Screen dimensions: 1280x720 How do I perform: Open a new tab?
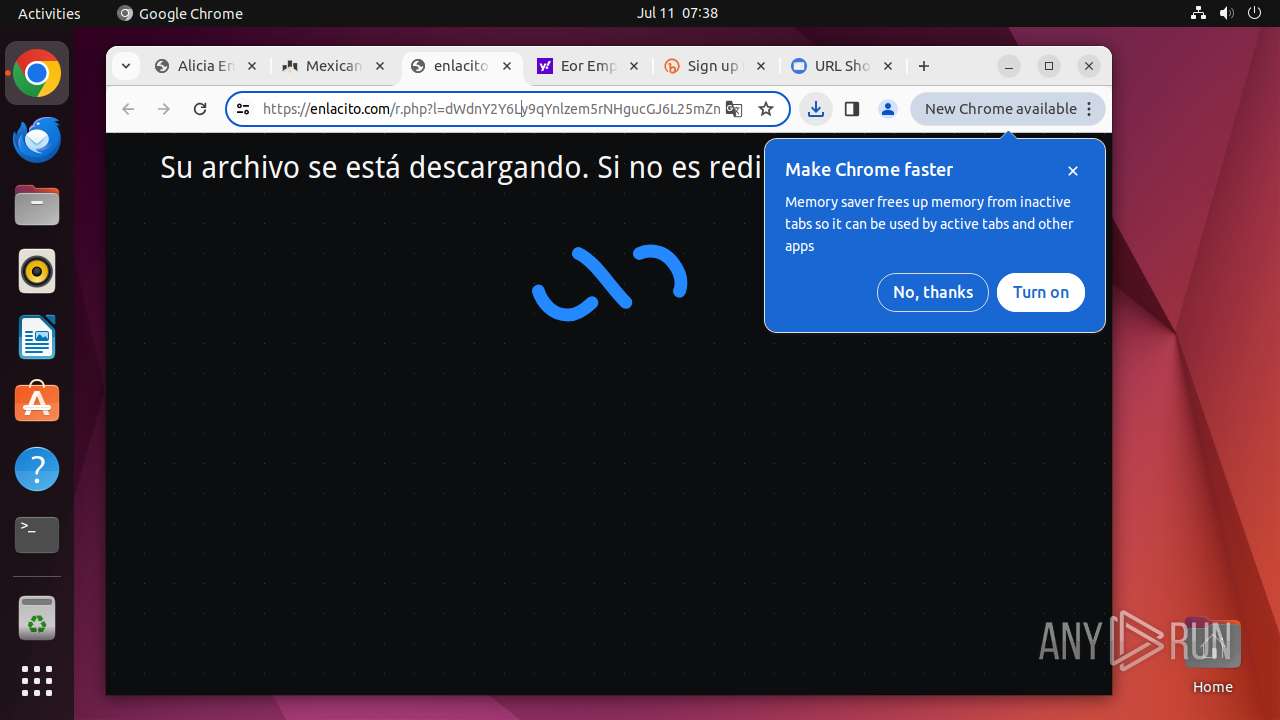(924, 66)
